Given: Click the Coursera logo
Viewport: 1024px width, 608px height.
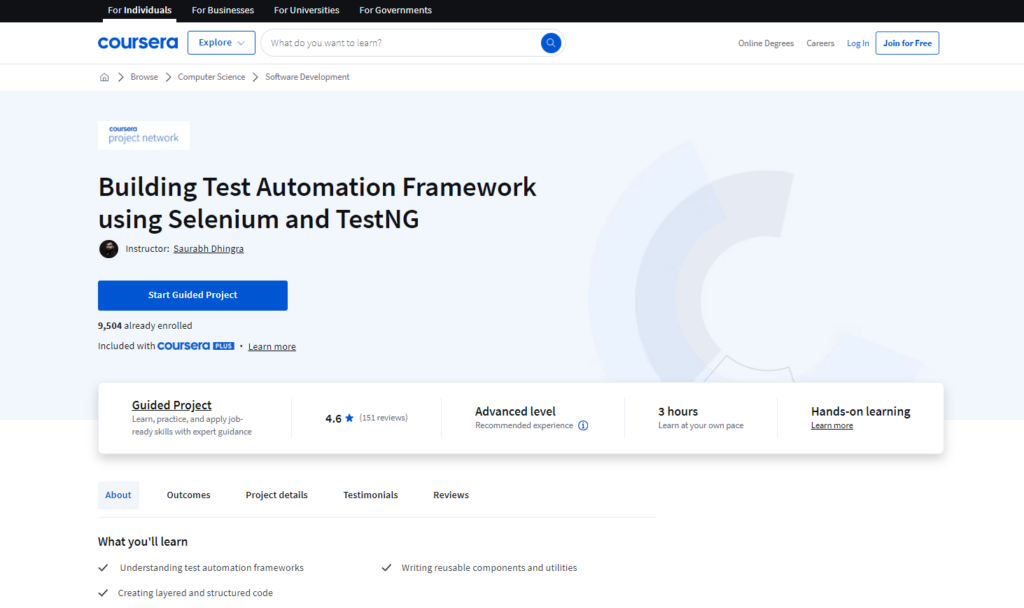Looking at the screenshot, I should click(138, 43).
